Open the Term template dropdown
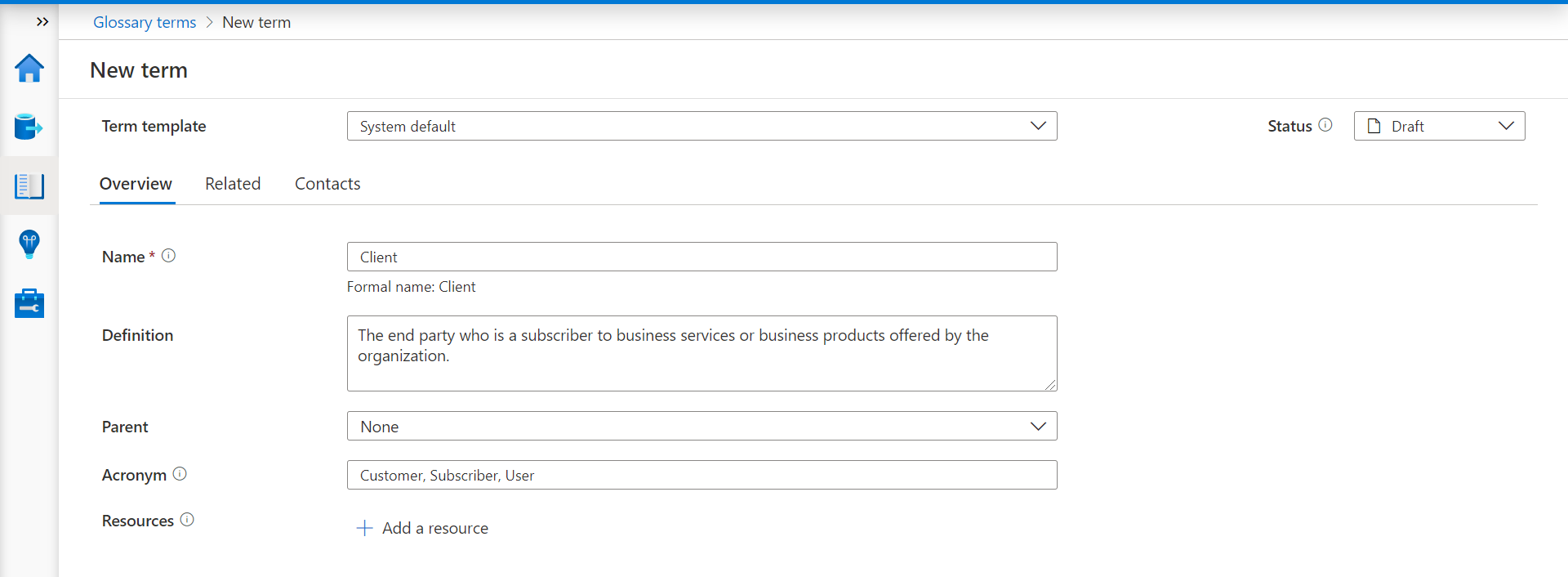Image resolution: width=1568 pixels, height=577 pixels. (x=702, y=126)
